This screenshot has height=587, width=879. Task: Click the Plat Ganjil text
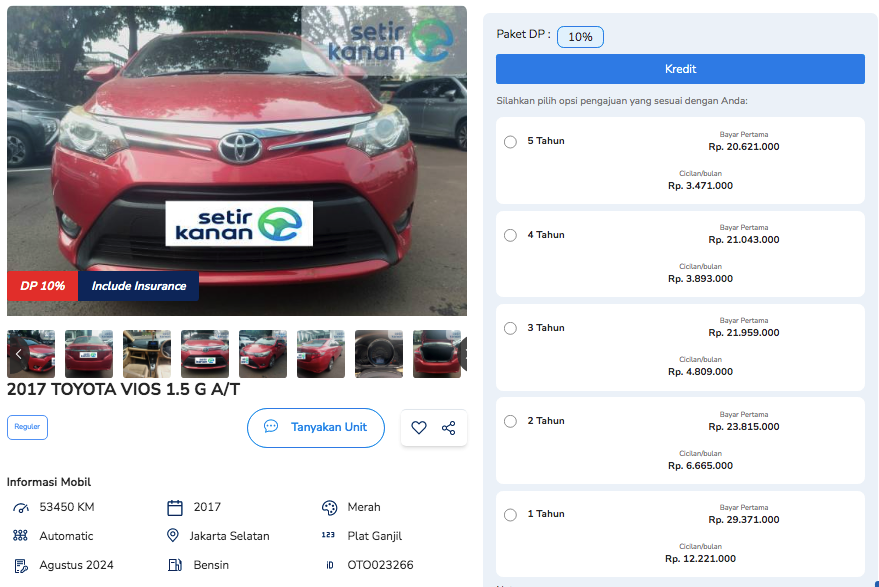click(374, 537)
